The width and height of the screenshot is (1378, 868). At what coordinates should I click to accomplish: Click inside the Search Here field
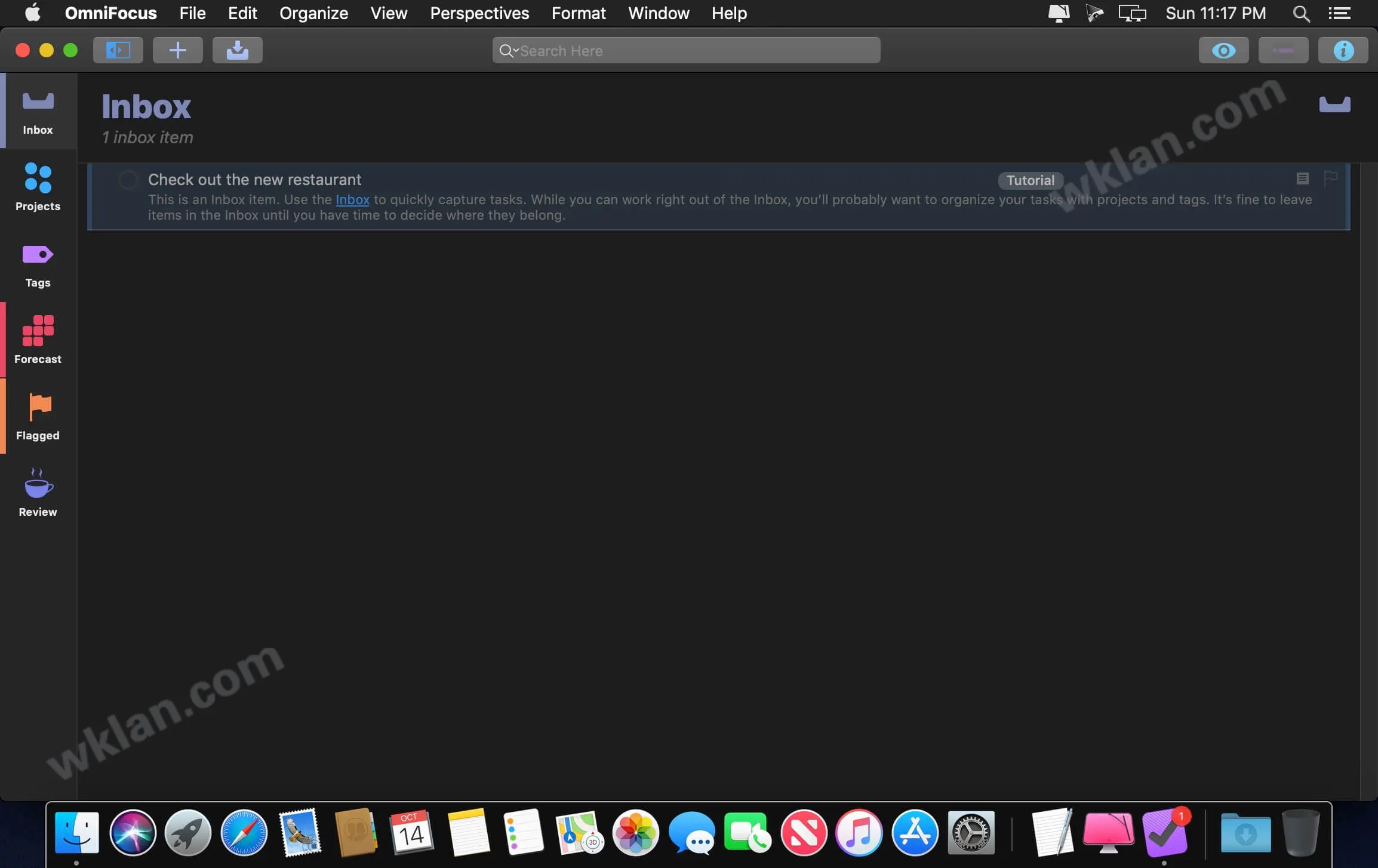[x=686, y=51]
